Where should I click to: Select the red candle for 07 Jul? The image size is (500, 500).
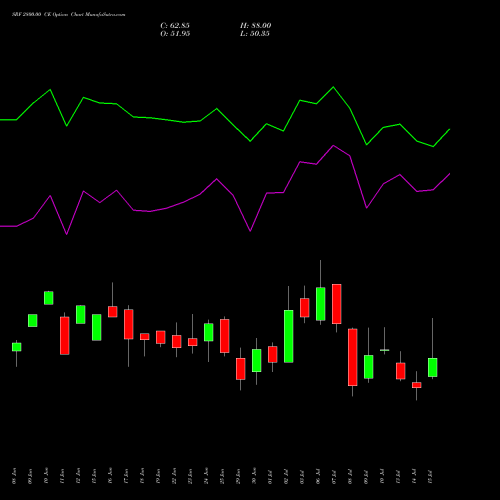(x=337, y=304)
